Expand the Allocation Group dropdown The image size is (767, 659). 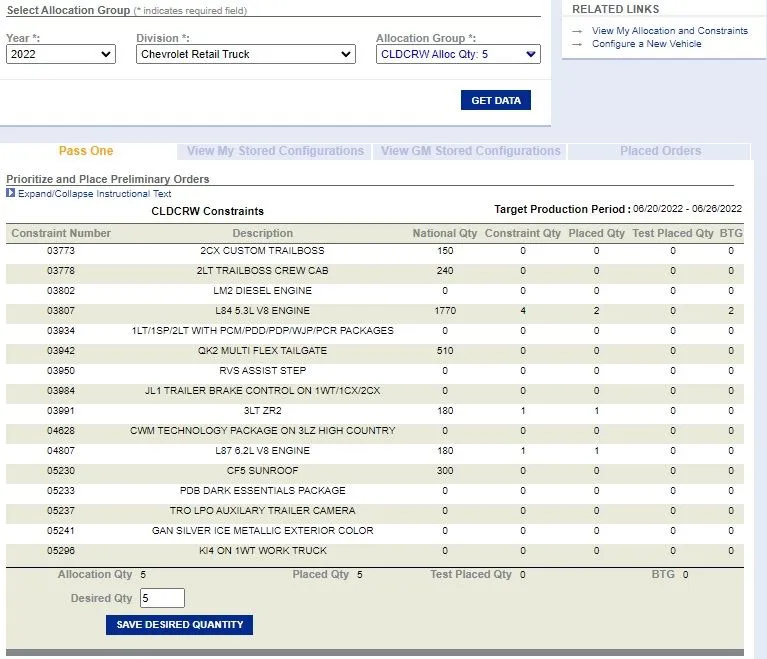458,54
